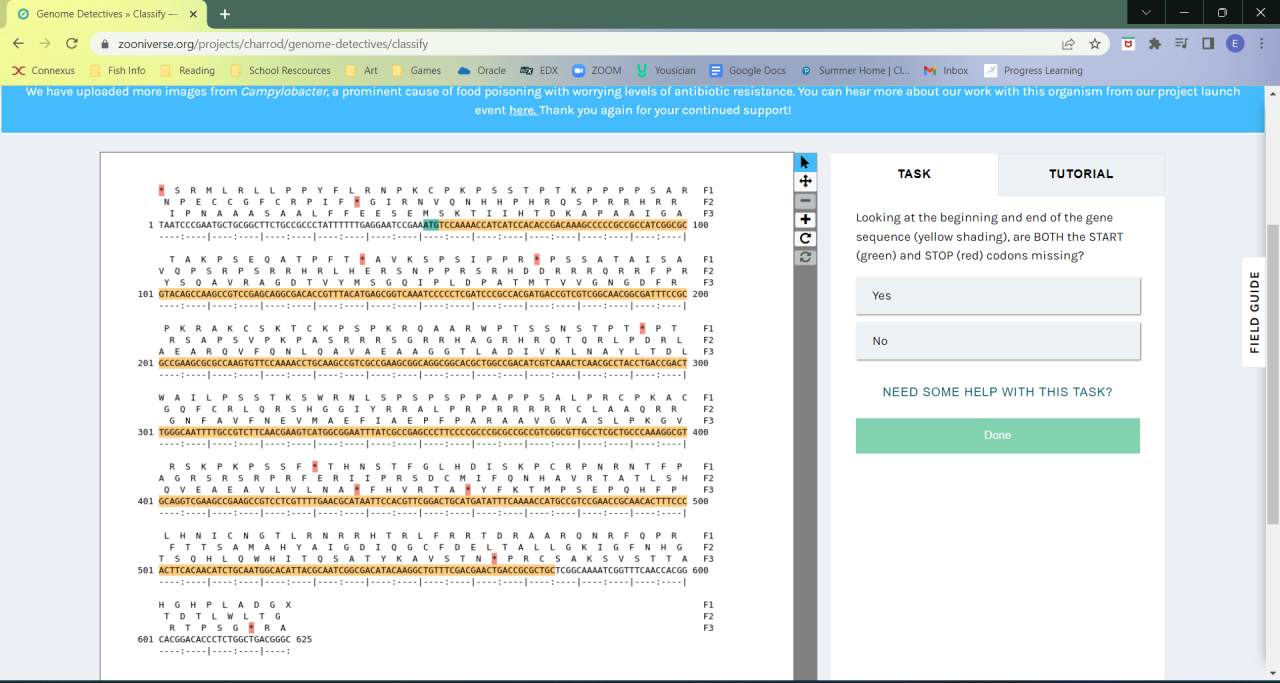Click the sequence line numbered 301
1280x683 pixels.
pyautogui.click(x=423, y=432)
